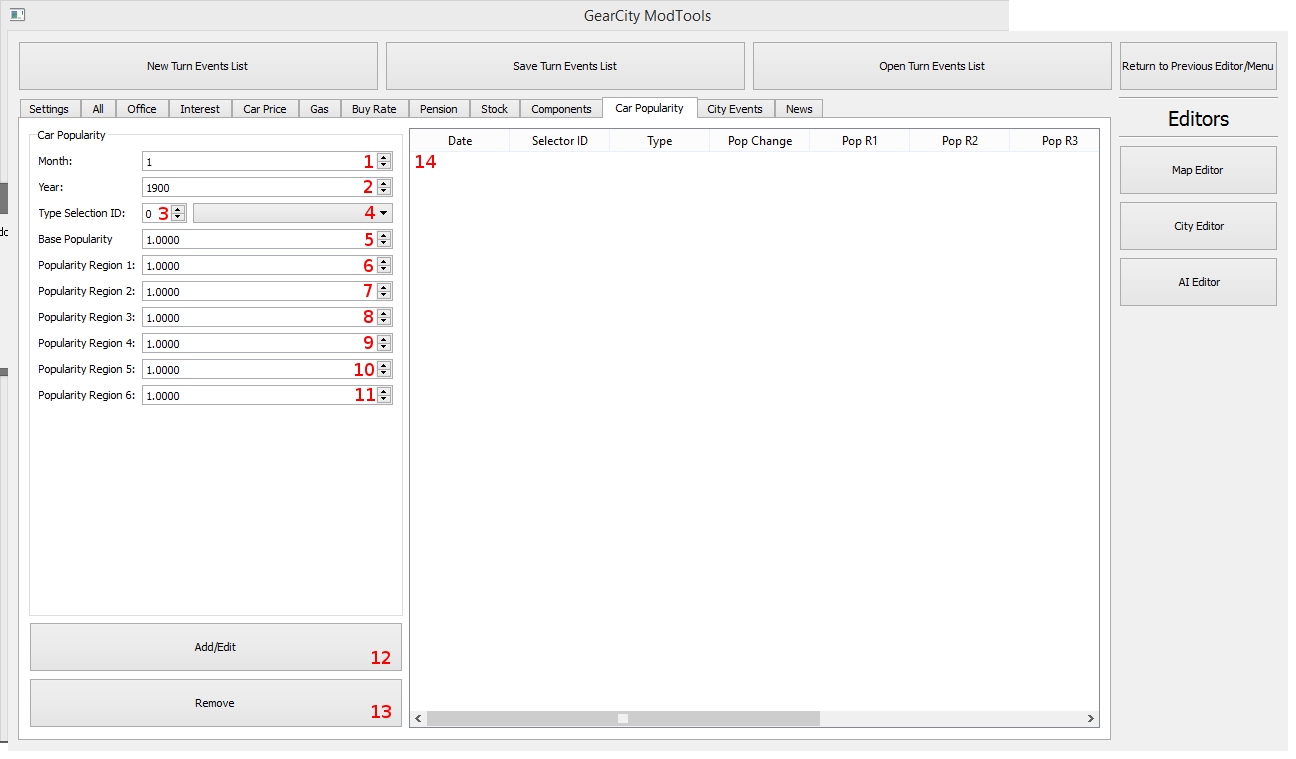Open the Stock tab
The image size is (1296, 759).
(x=494, y=109)
